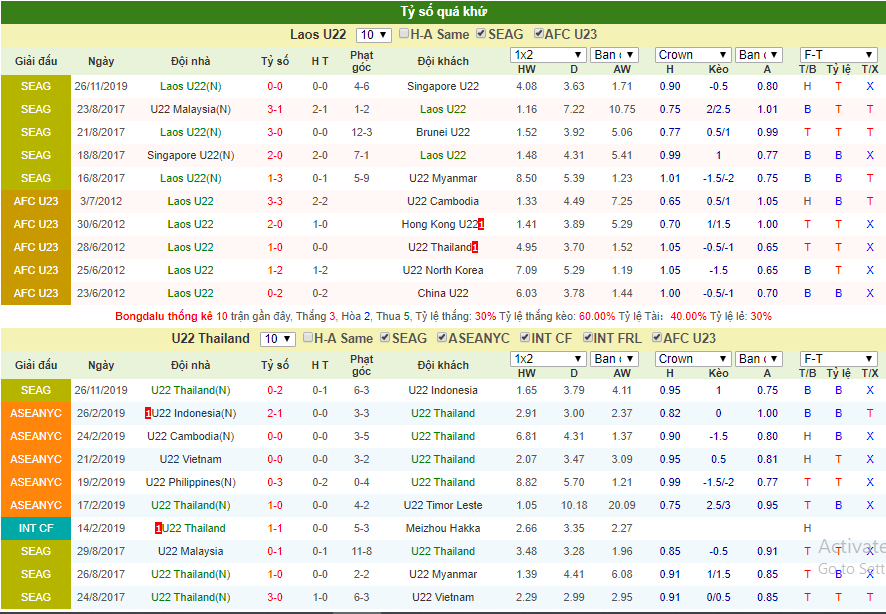The width and height of the screenshot is (886, 614).
Task: Uncheck SEAG filter in Laos U22 section
Action: [481, 33]
